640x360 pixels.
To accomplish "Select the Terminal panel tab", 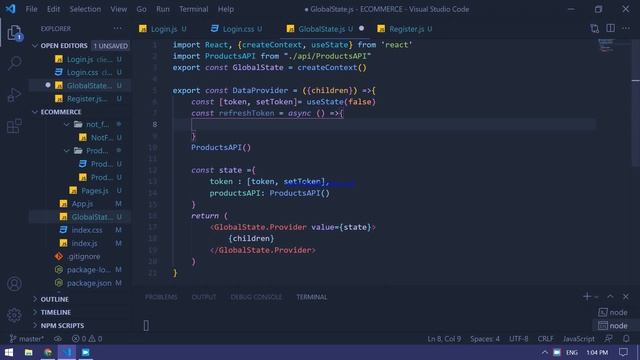I will pyautogui.click(x=311, y=297).
